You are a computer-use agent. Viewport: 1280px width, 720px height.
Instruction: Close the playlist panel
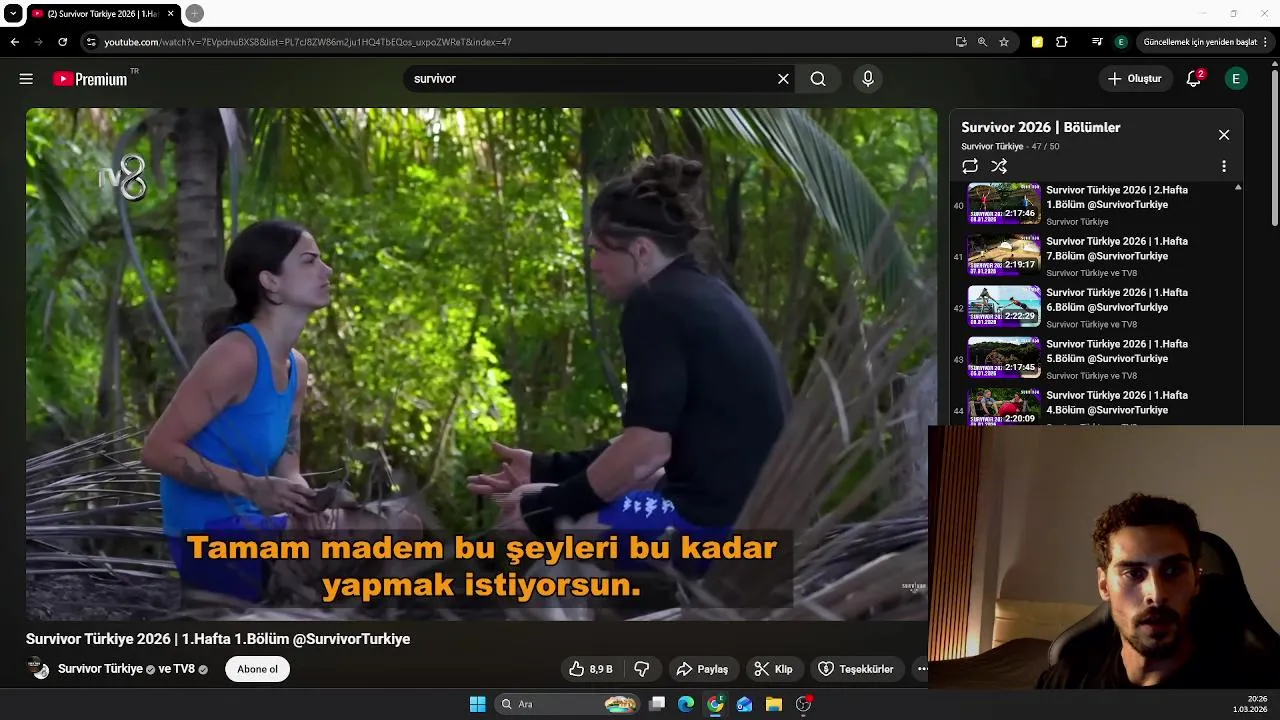click(1224, 135)
